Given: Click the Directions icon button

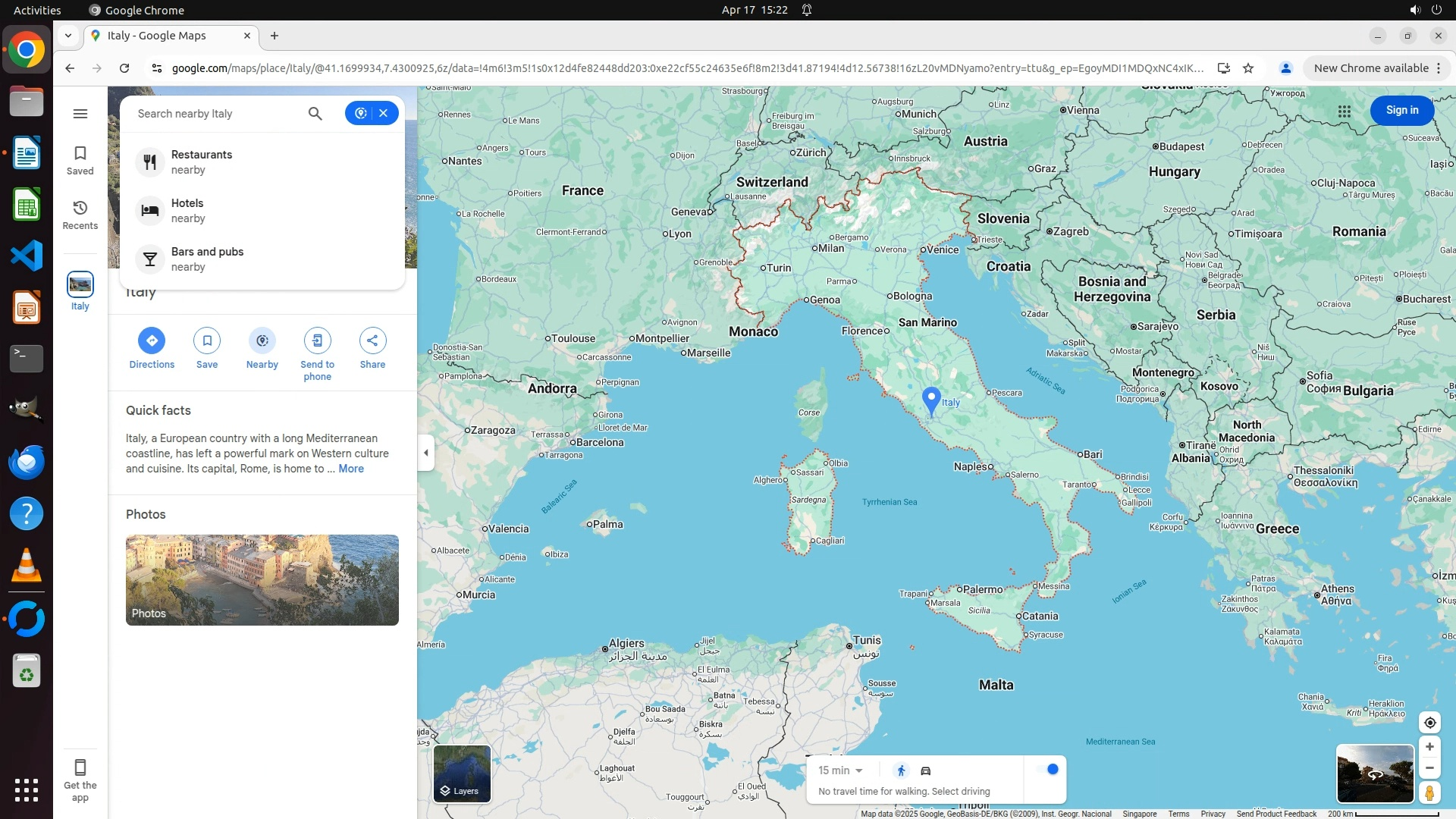Looking at the screenshot, I should 152,340.
